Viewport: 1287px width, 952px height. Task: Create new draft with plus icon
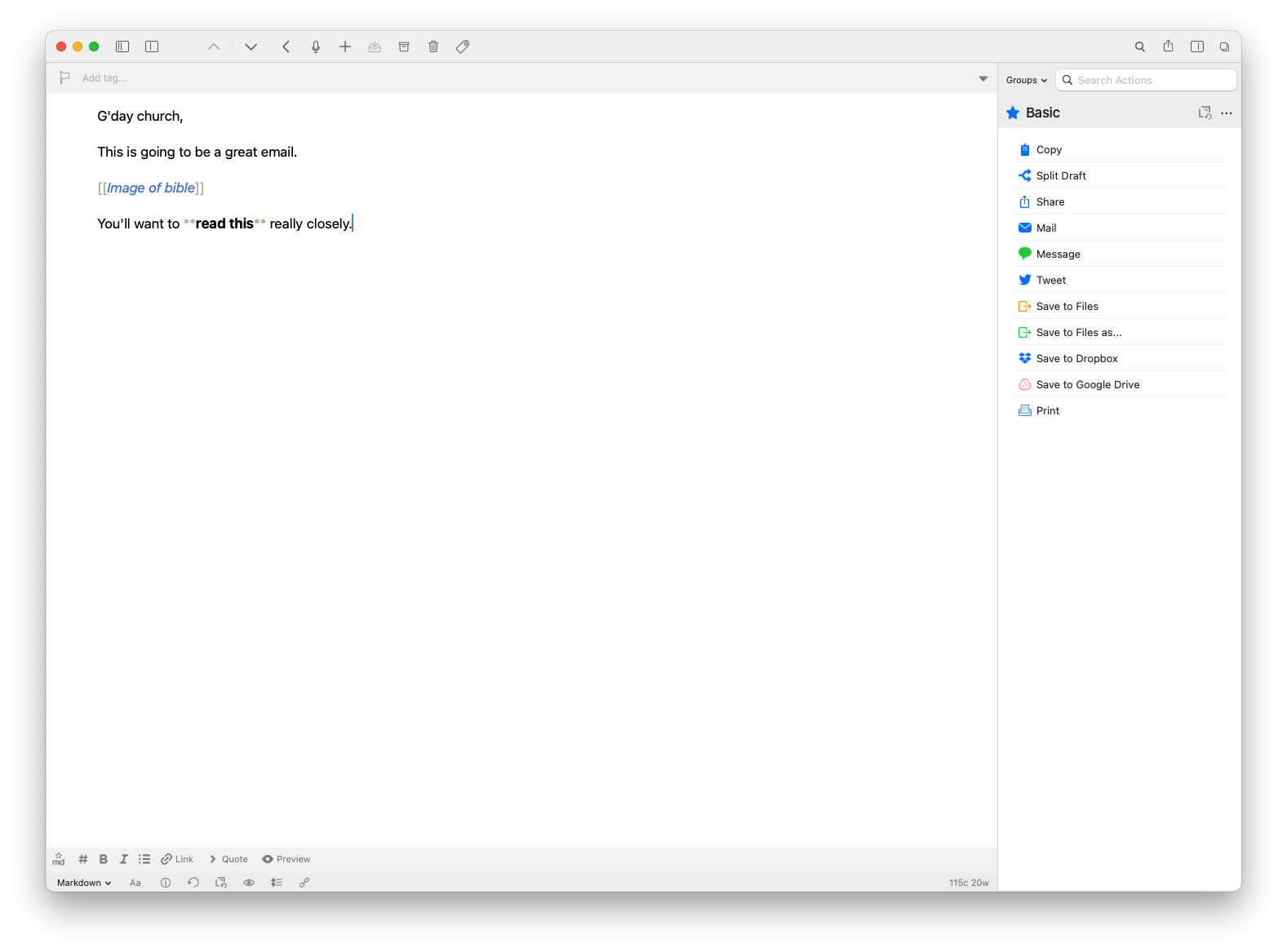click(345, 46)
